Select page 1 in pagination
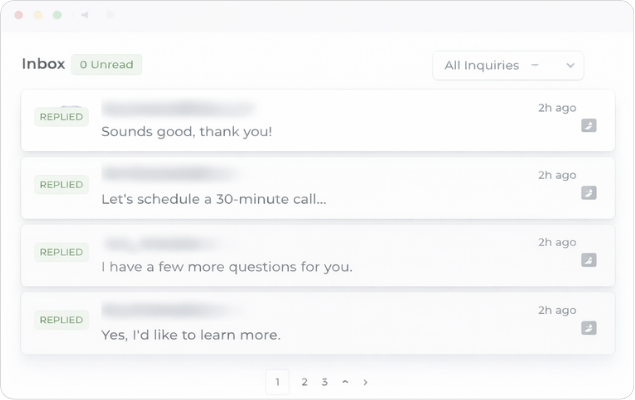The width and height of the screenshot is (635, 400). pyautogui.click(x=278, y=381)
